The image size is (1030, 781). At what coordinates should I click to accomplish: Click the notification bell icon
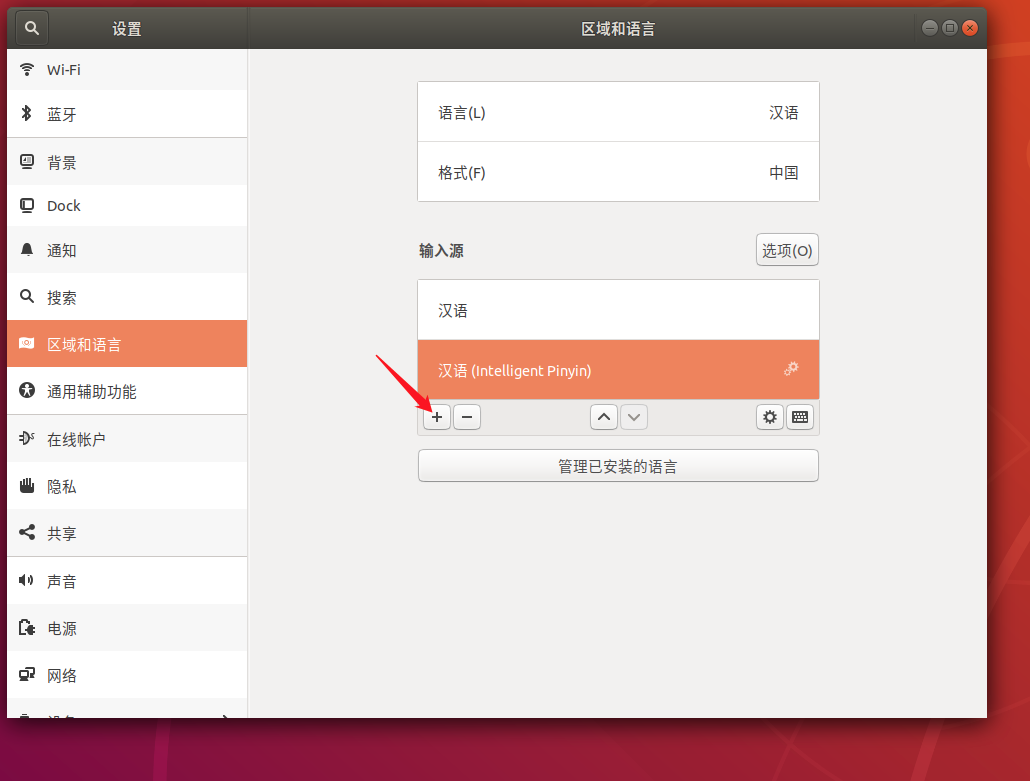(x=27, y=250)
